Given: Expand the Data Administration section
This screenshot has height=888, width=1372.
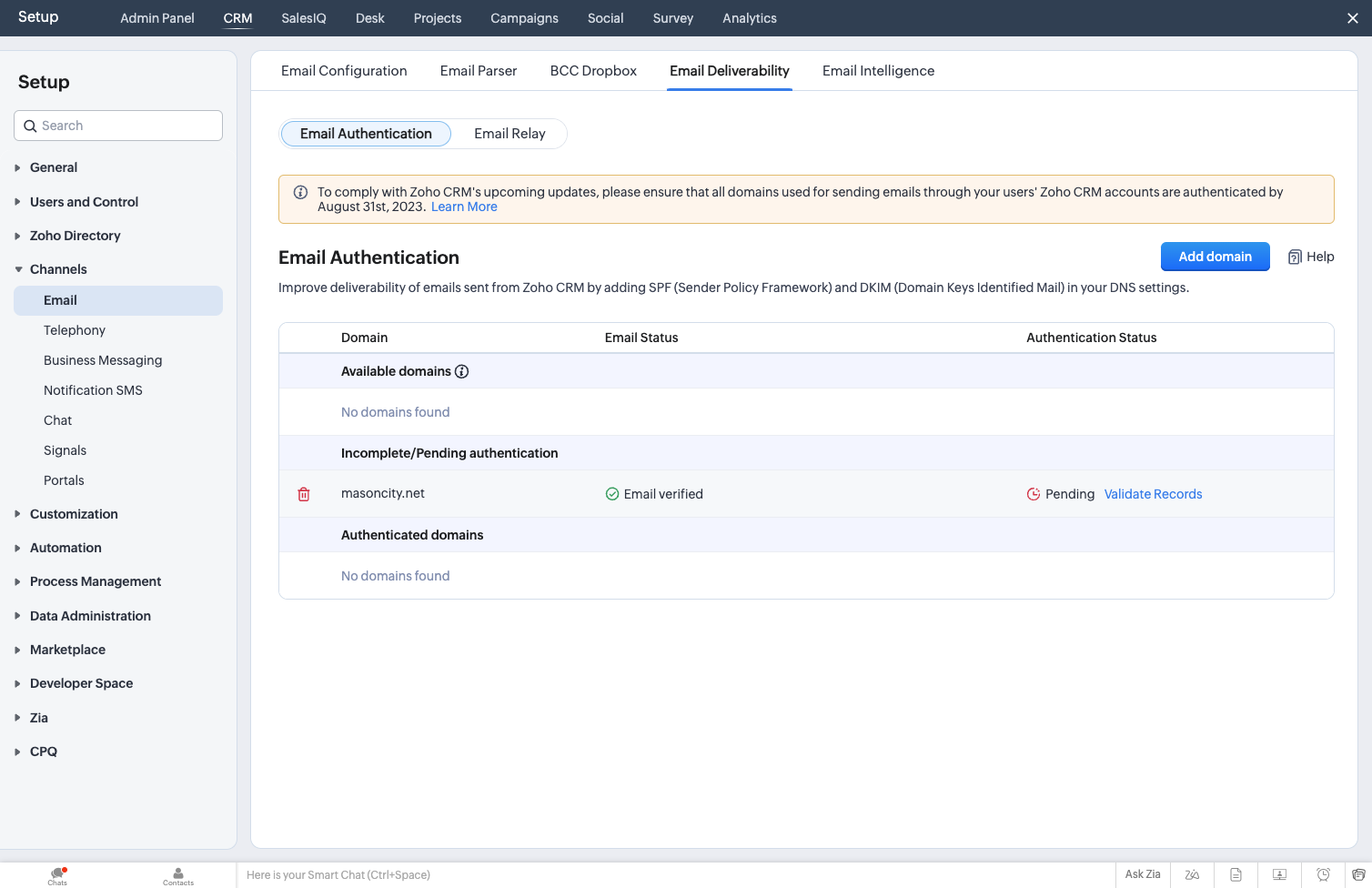Looking at the screenshot, I should tap(90, 616).
